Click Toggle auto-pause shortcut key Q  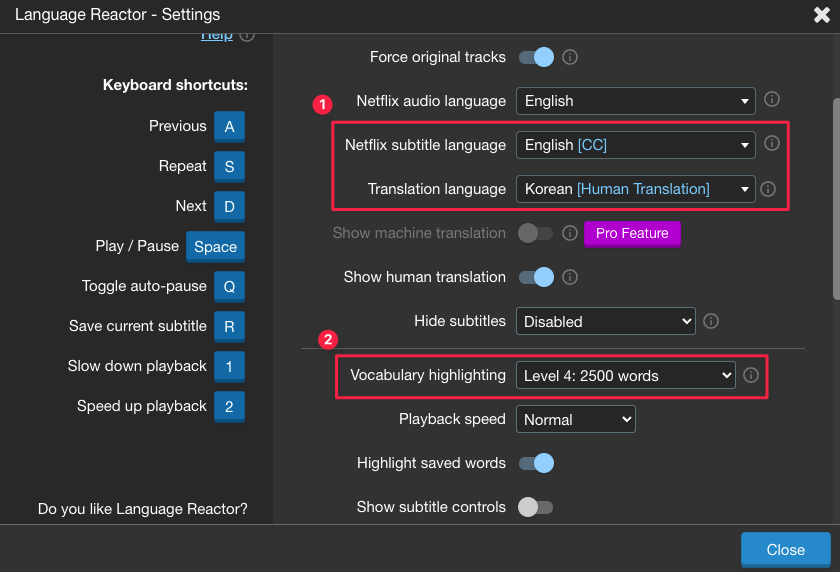(229, 287)
